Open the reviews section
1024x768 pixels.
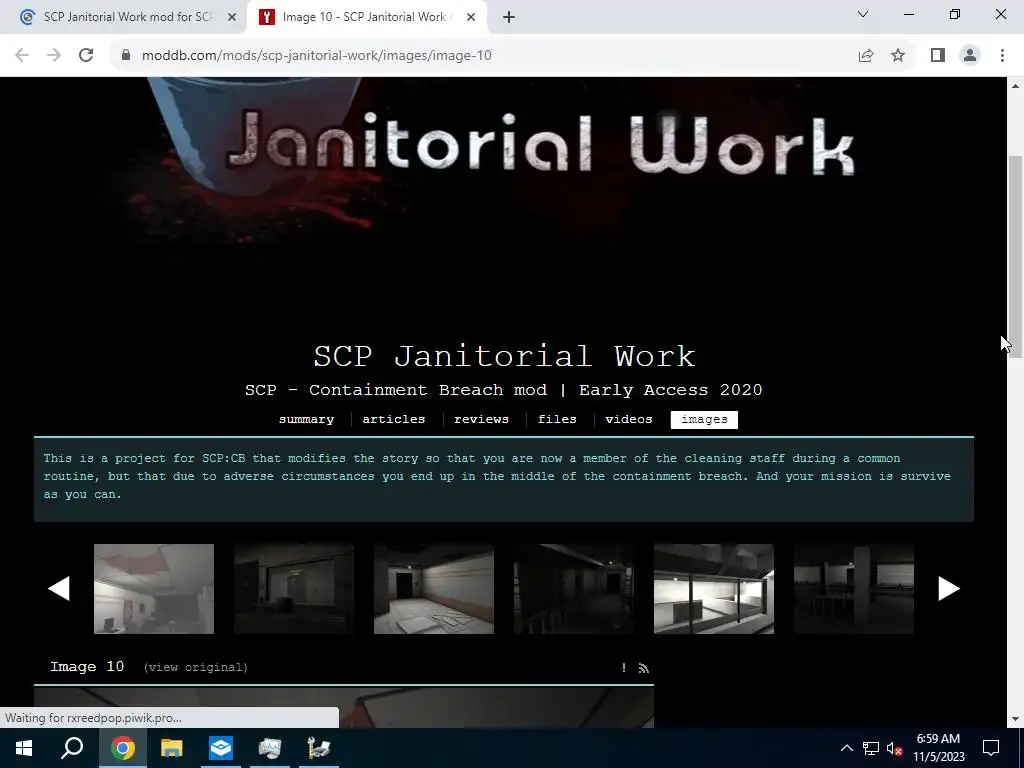pyautogui.click(x=481, y=419)
